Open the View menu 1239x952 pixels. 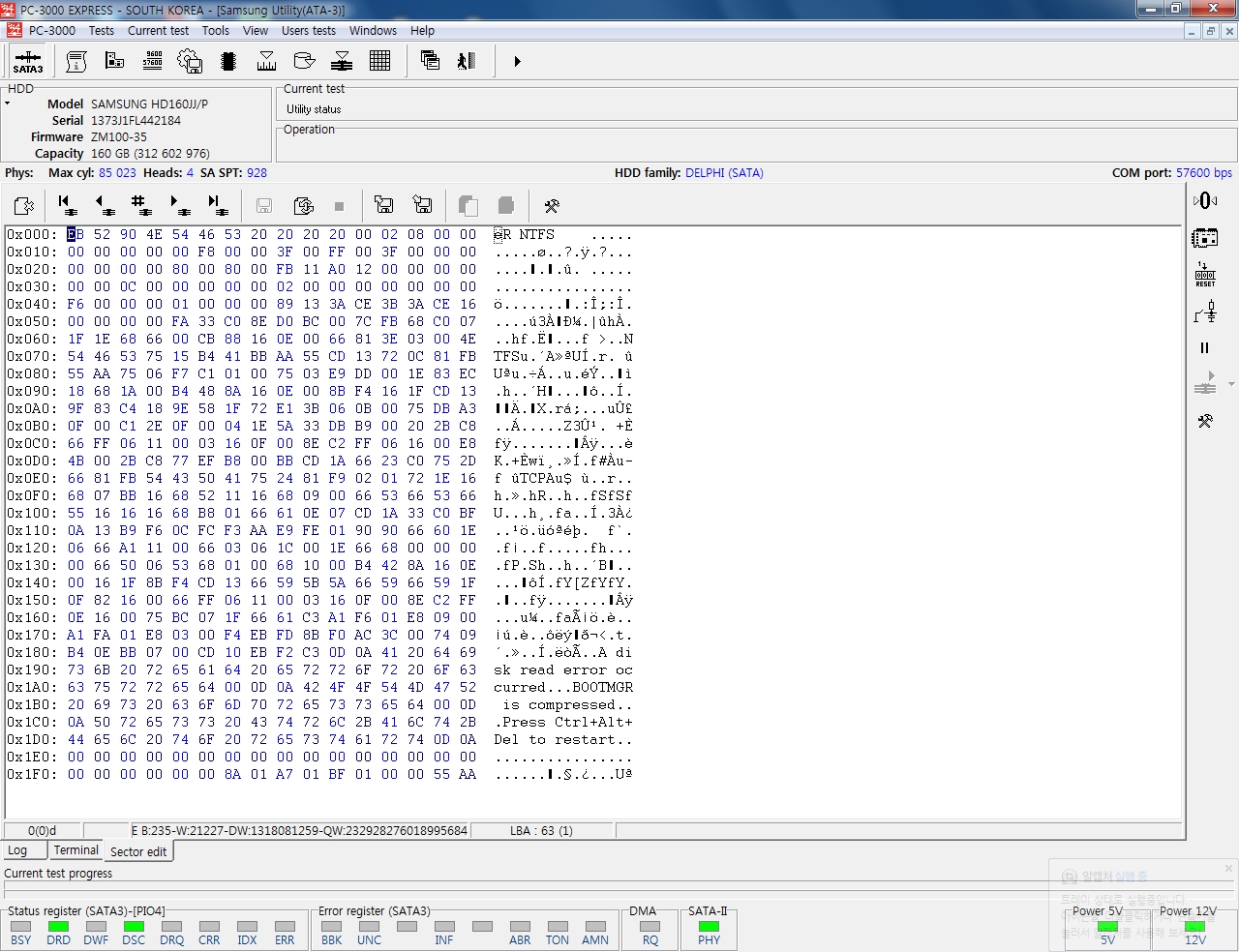tap(256, 30)
